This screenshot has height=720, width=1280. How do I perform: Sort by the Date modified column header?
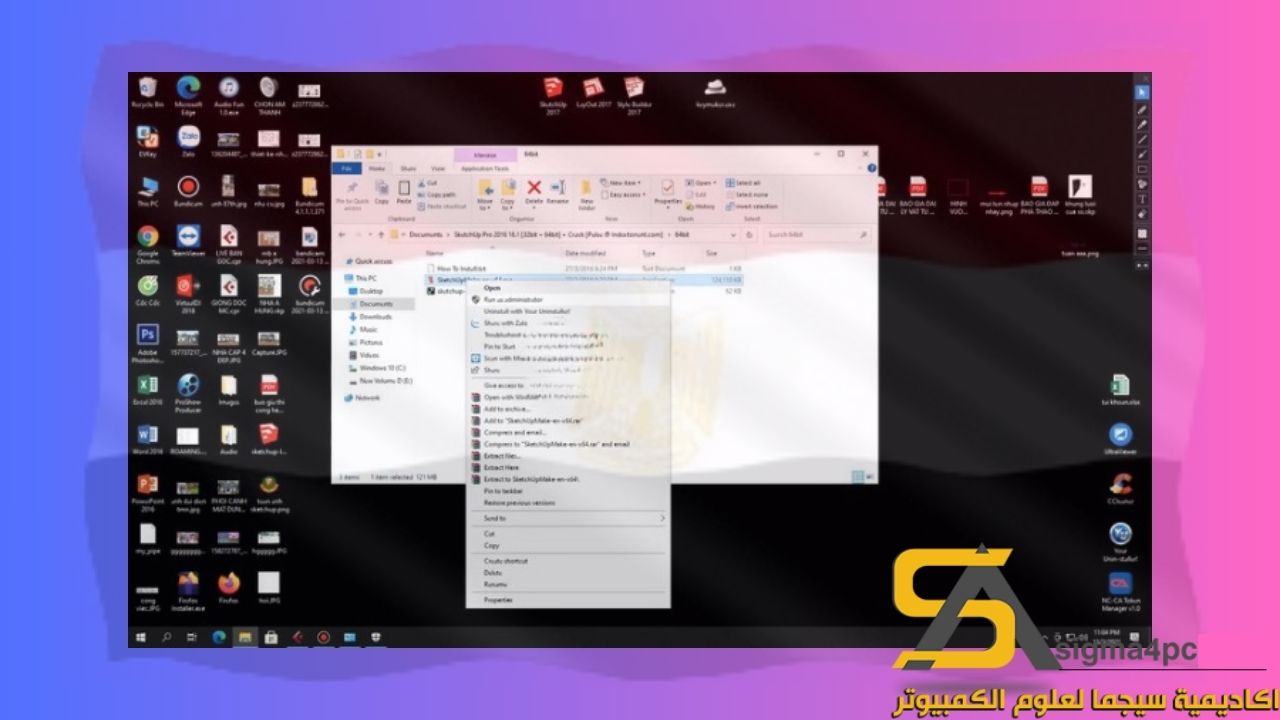point(584,254)
